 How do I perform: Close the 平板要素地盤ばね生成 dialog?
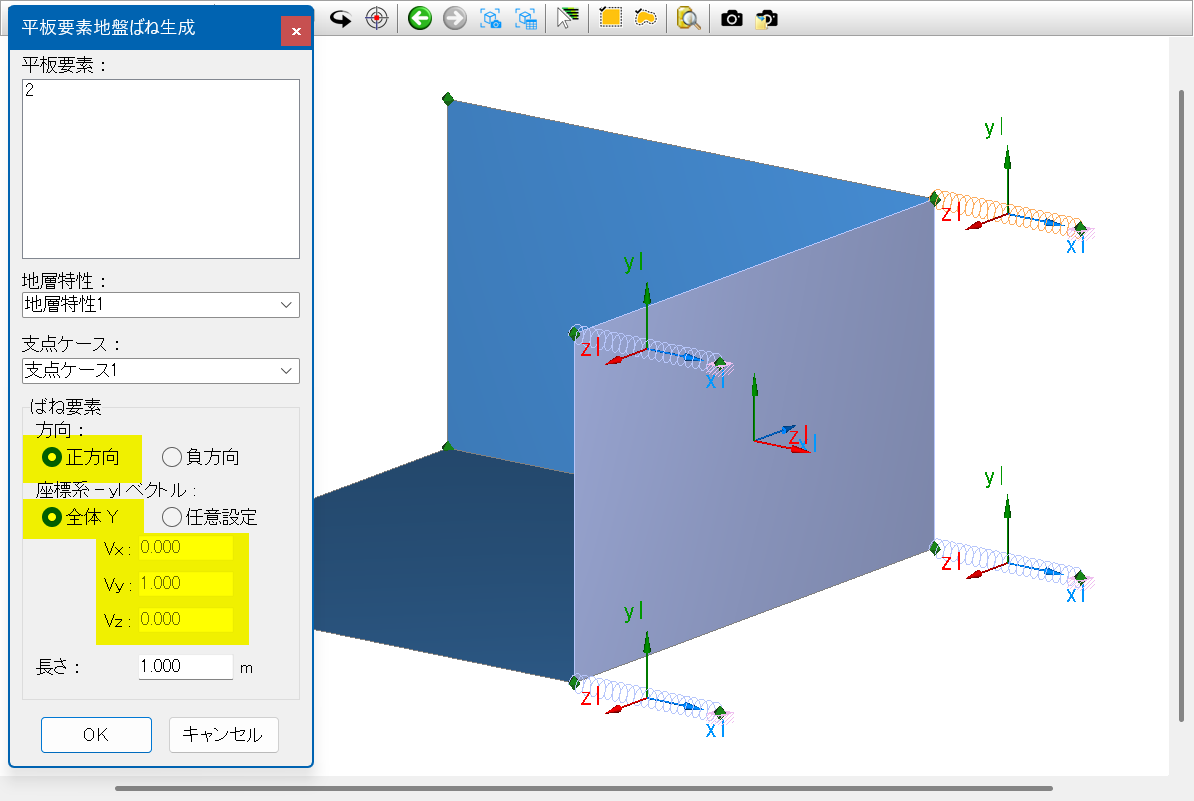click(x=296, y=31)
